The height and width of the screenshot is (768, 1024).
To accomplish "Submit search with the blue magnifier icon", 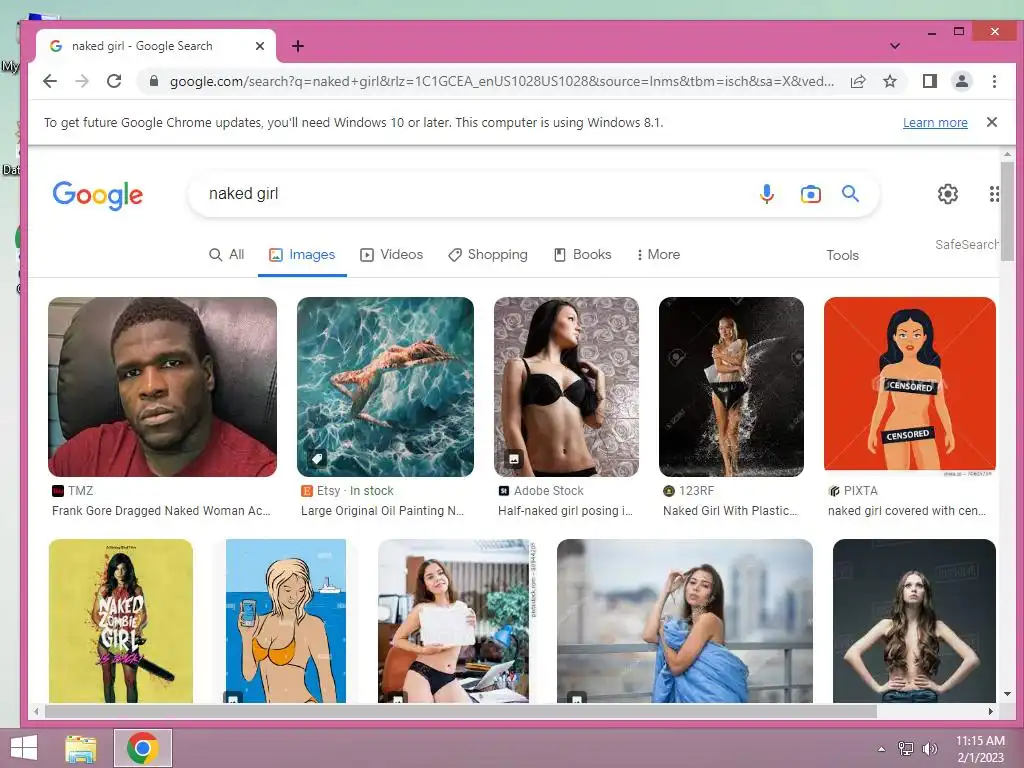I will 850,193.
